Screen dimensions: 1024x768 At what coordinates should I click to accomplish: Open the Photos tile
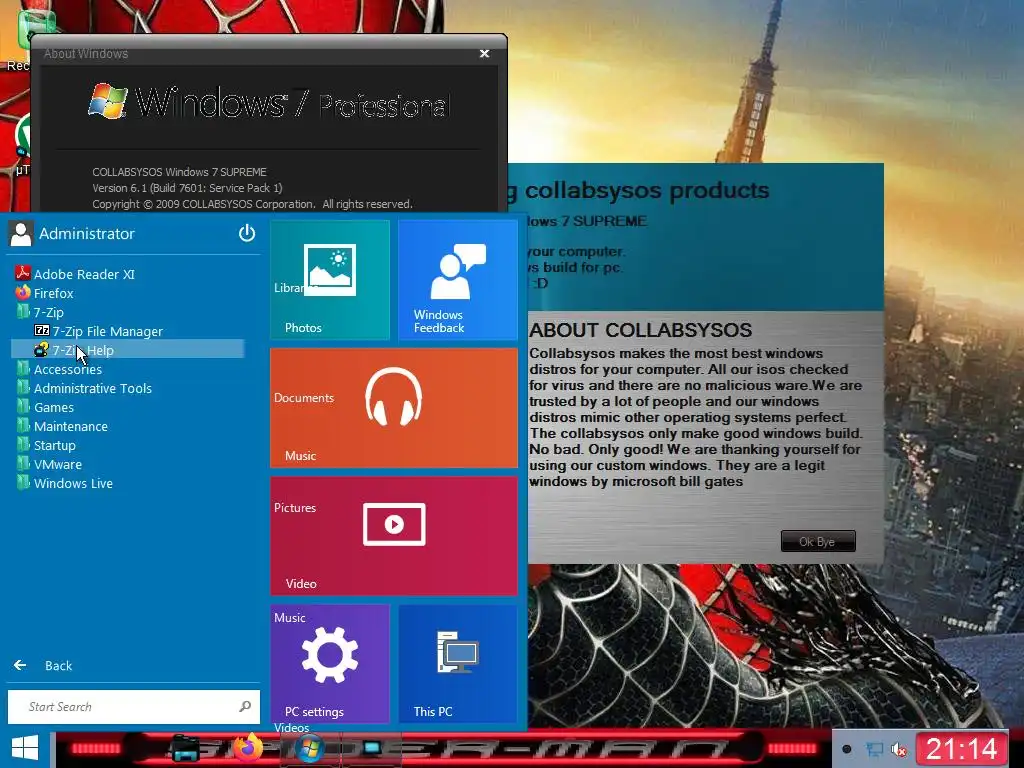coord(330,280)
